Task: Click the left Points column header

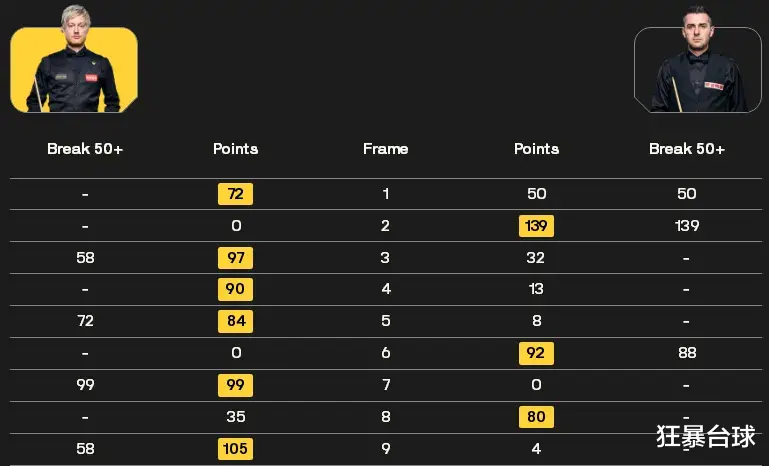Action: pyautogui.click(x=235, y=149)
